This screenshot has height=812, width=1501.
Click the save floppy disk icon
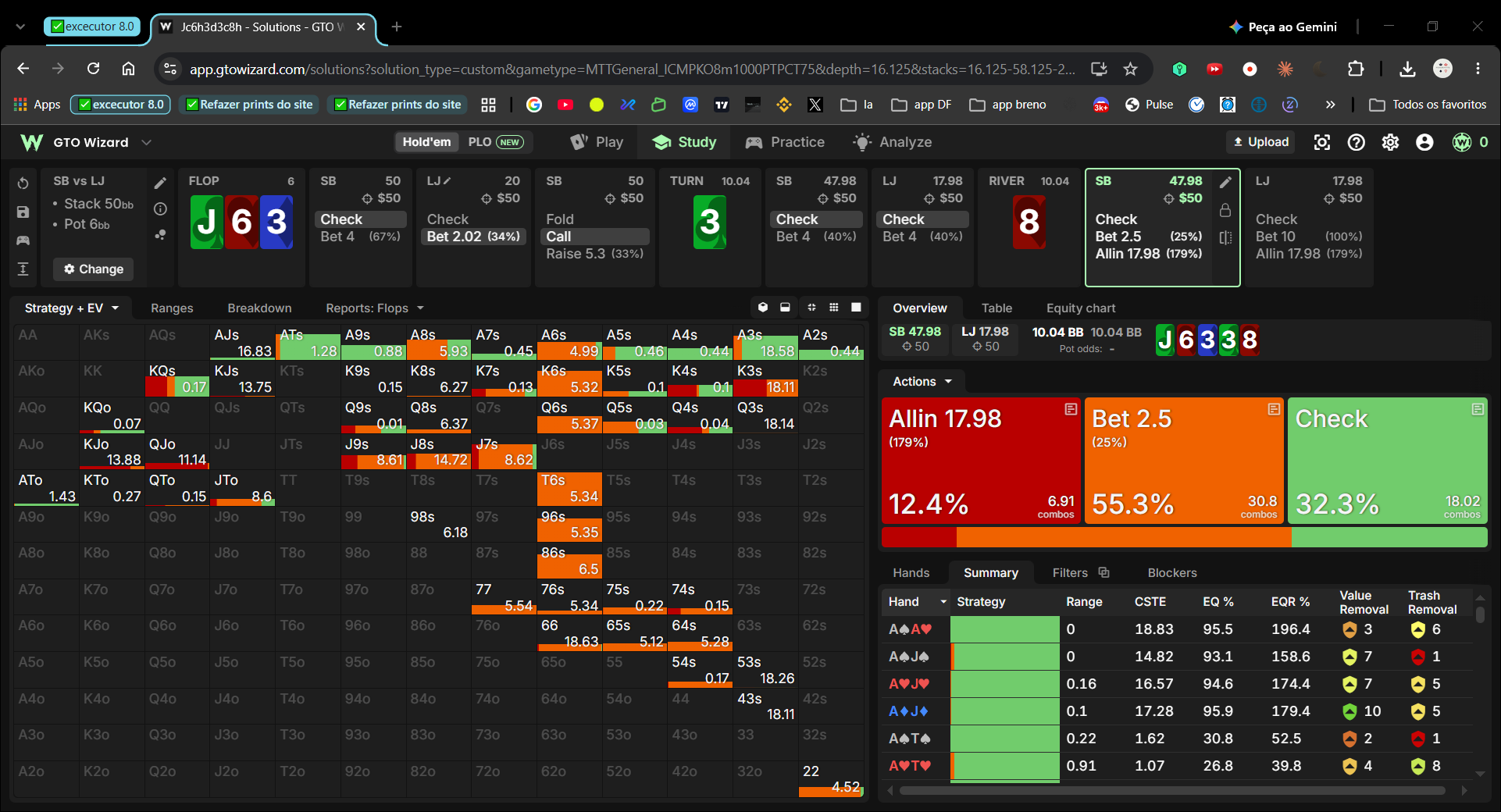(23, 212)
